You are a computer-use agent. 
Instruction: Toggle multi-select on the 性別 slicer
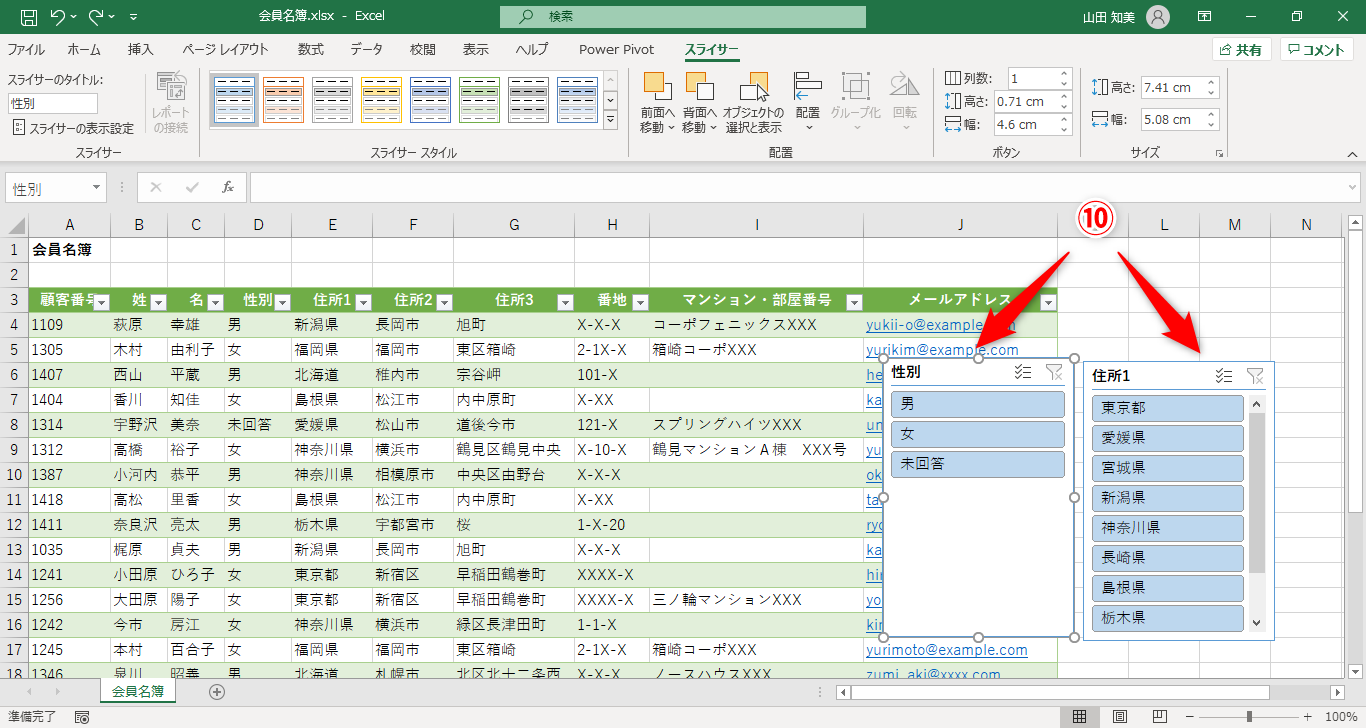tap(1022, 373)
